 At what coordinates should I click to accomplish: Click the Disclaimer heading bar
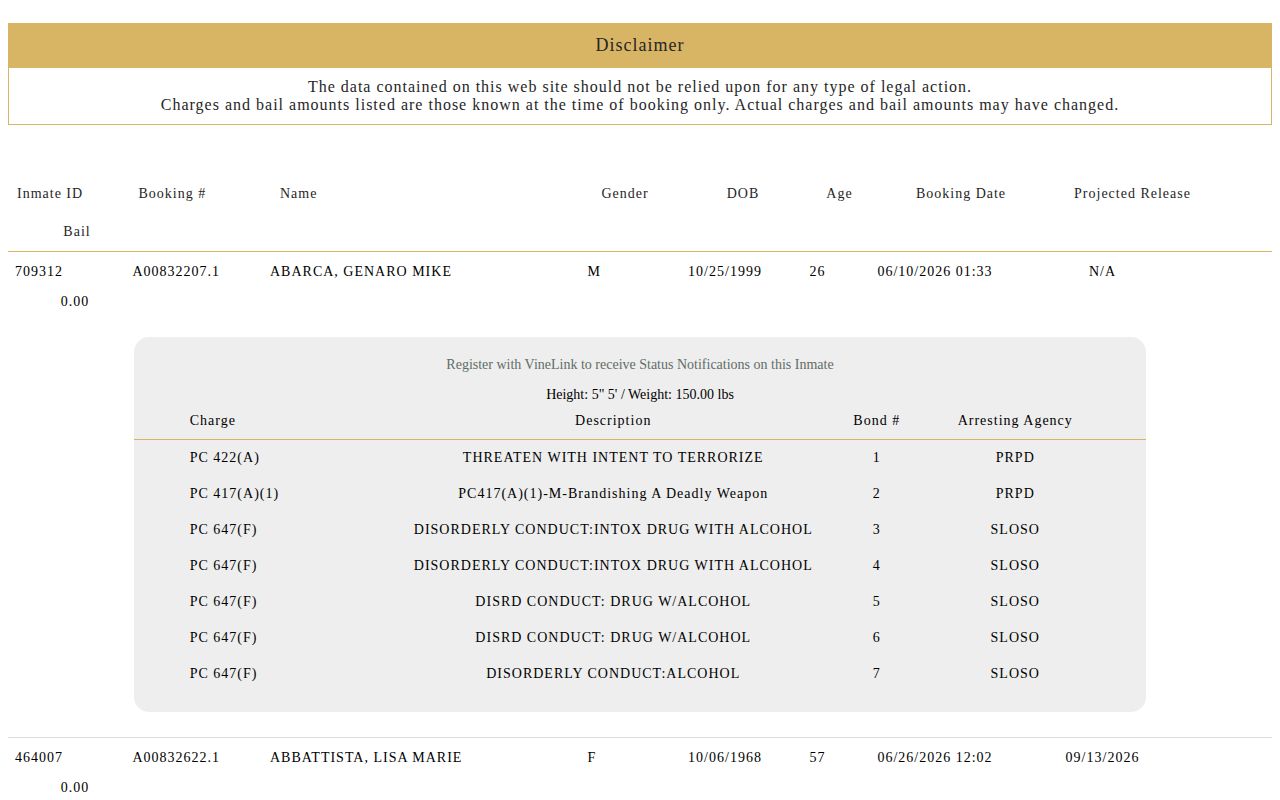[x=640, y=45]
